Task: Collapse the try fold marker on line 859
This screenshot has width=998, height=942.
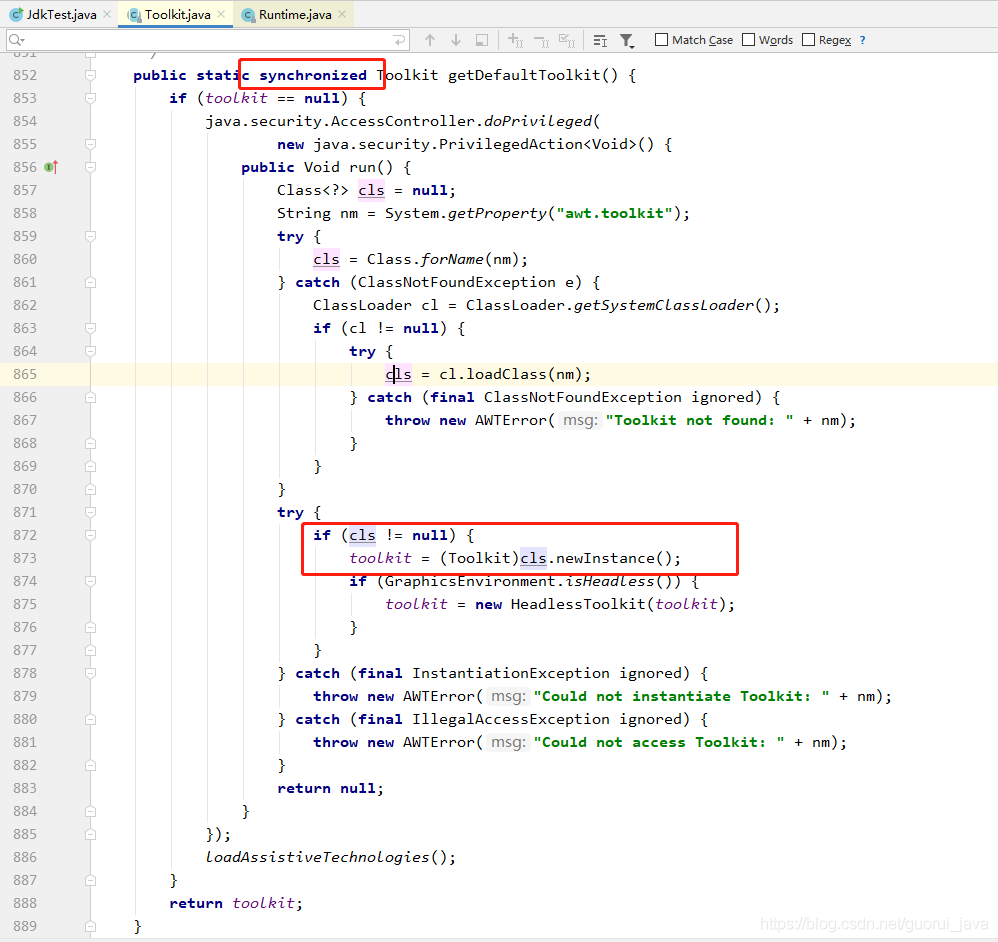Action: 90,236
